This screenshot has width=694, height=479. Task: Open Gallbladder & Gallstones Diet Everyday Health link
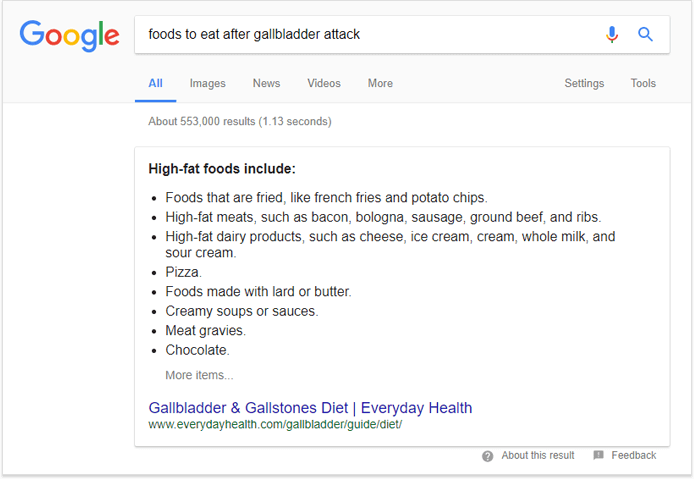(310, 407)
